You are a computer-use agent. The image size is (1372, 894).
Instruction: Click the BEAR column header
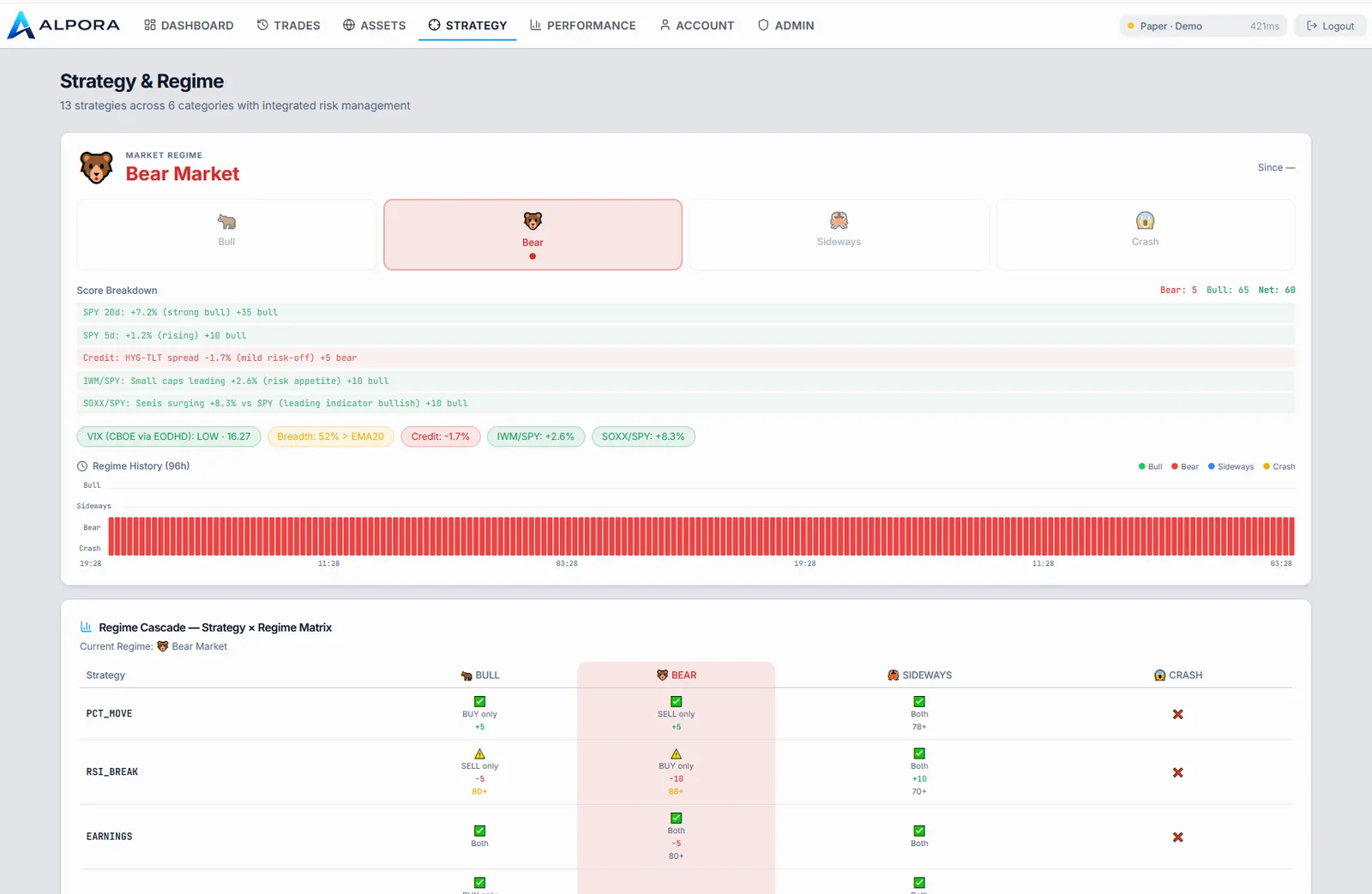click(676, 675)
